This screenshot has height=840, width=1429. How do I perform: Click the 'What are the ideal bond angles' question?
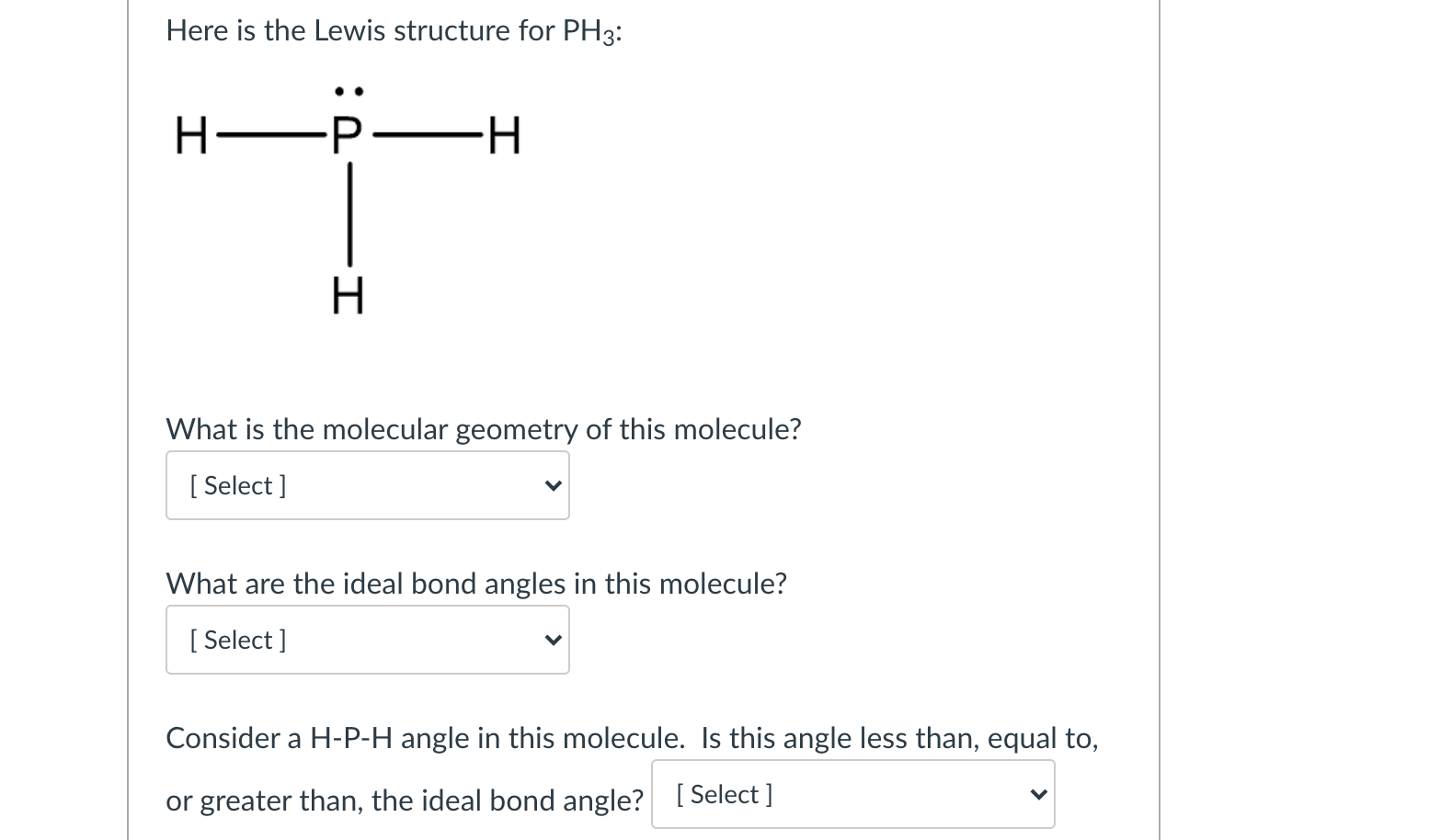pyautogui.click(x=475, y=584)
